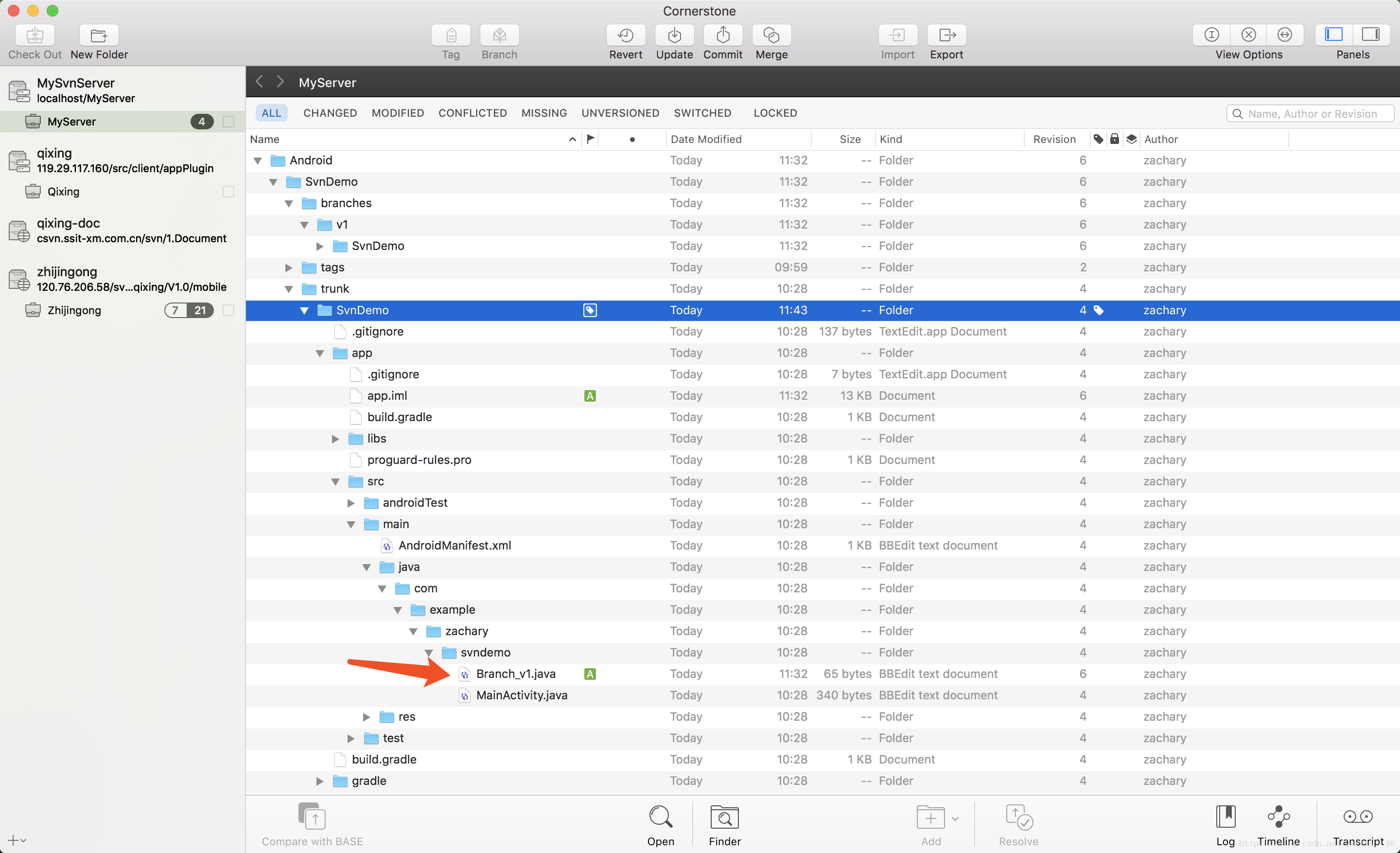Expand the androidTest folder
This screenshot has width=1400, height=853.
pyautogui.click(x=350, y=503)
